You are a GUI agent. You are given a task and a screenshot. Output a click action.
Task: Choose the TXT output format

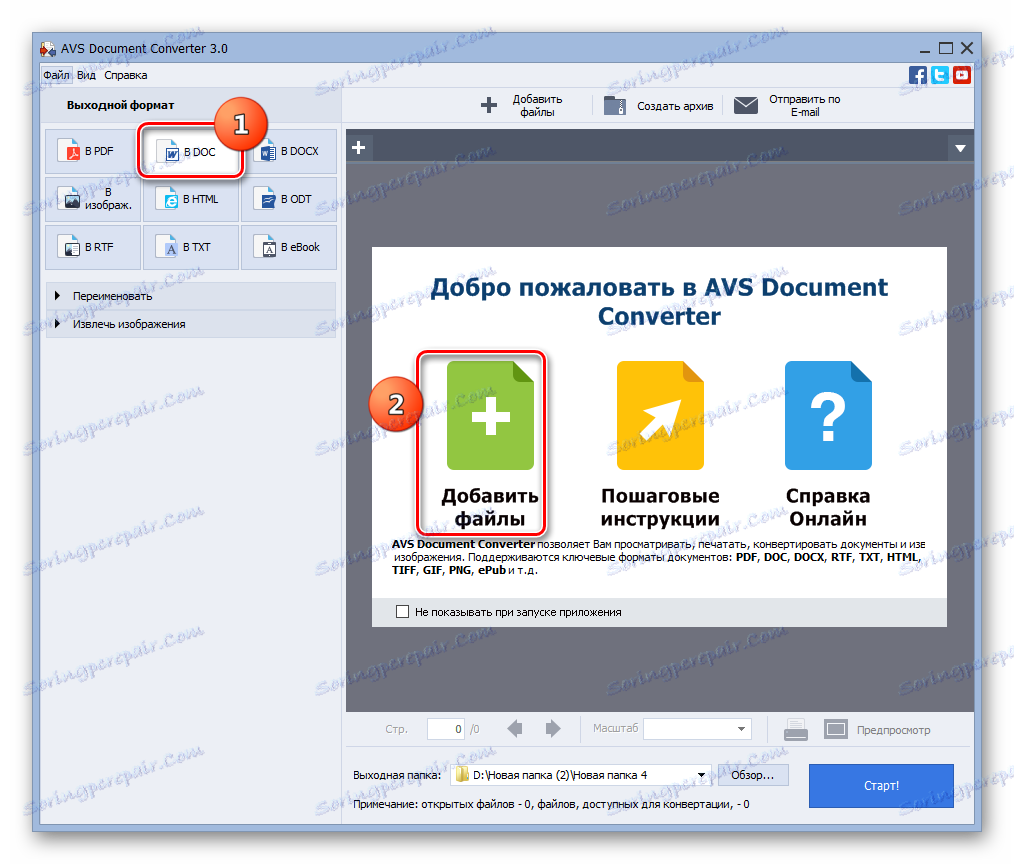[x=191, y=247]
